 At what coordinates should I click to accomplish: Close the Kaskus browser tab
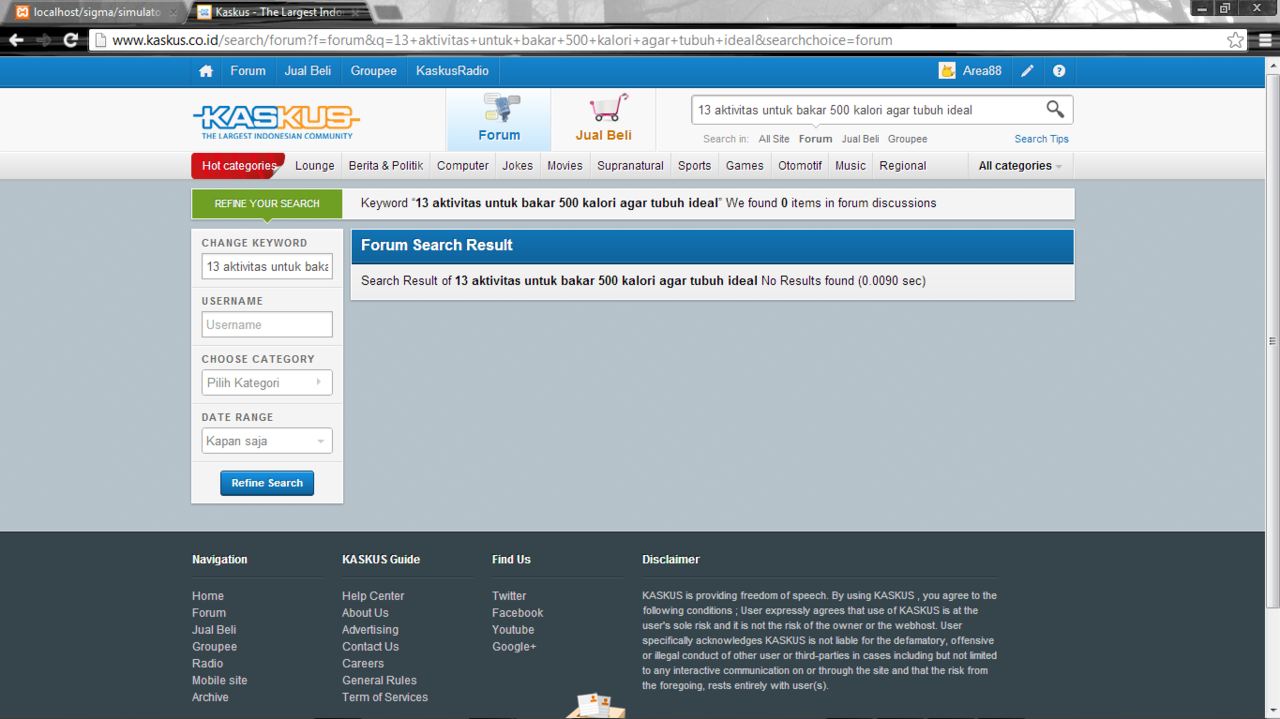(x=357, y=13)
